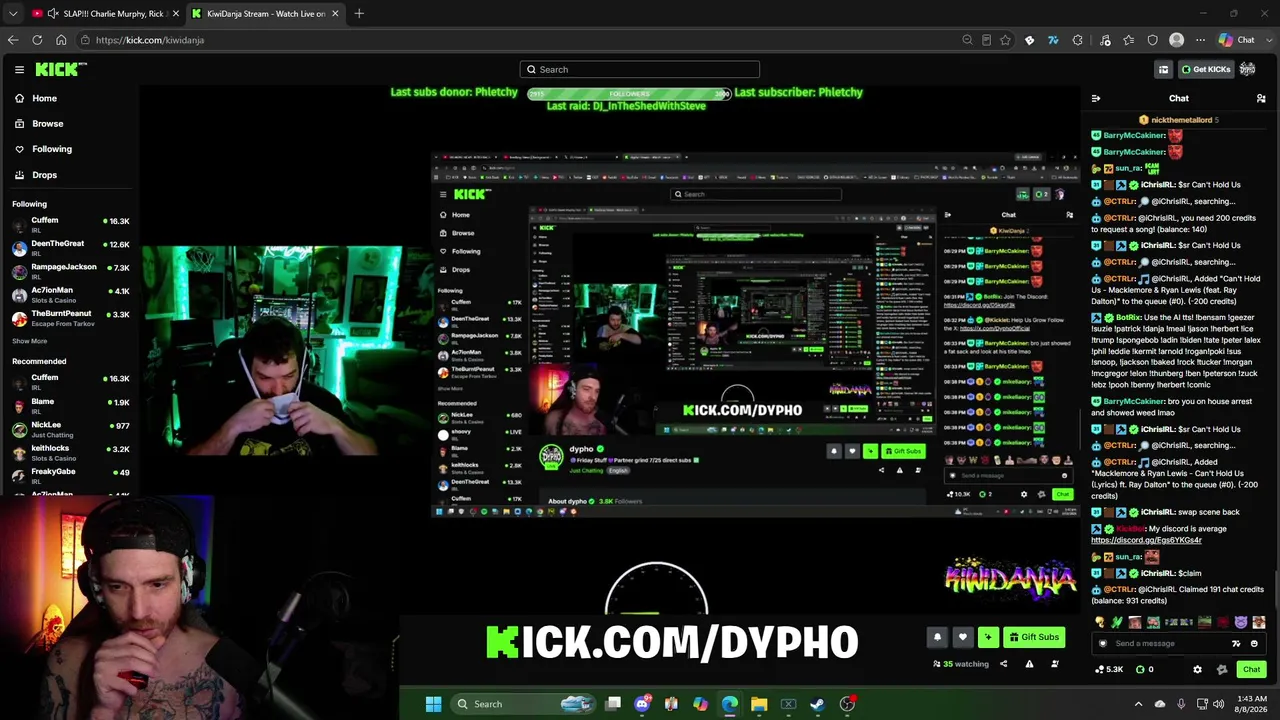Open the Kick inbox icon beside Get KICKs
Image resolution: width=1280 pixels, height=720 pixels.
(x=1163, y=69)
